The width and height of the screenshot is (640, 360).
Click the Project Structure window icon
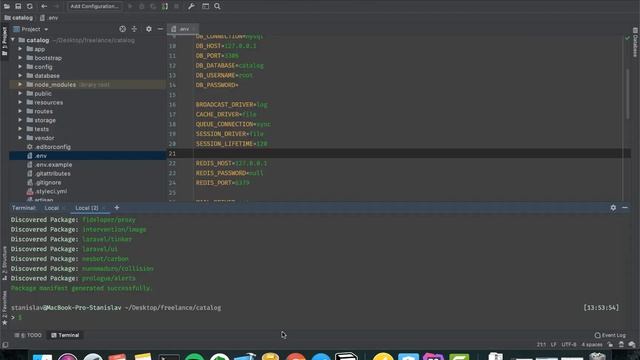pos(205,6)
